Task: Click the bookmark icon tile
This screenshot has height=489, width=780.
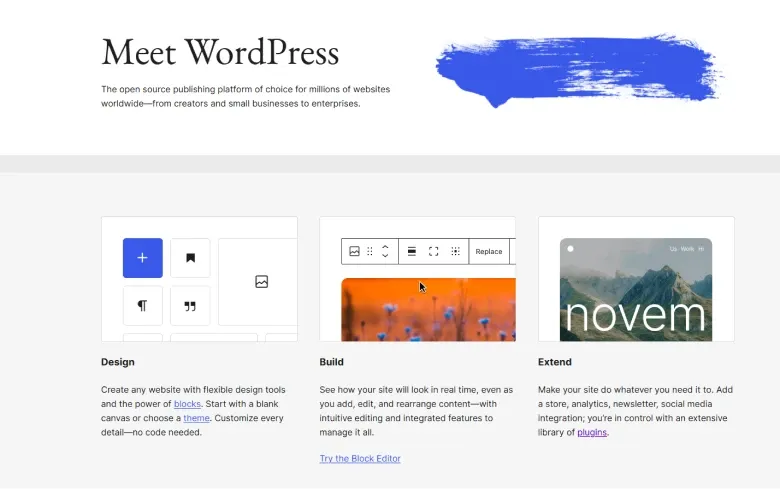Action: pyautogui.click(x=190, y=258)
